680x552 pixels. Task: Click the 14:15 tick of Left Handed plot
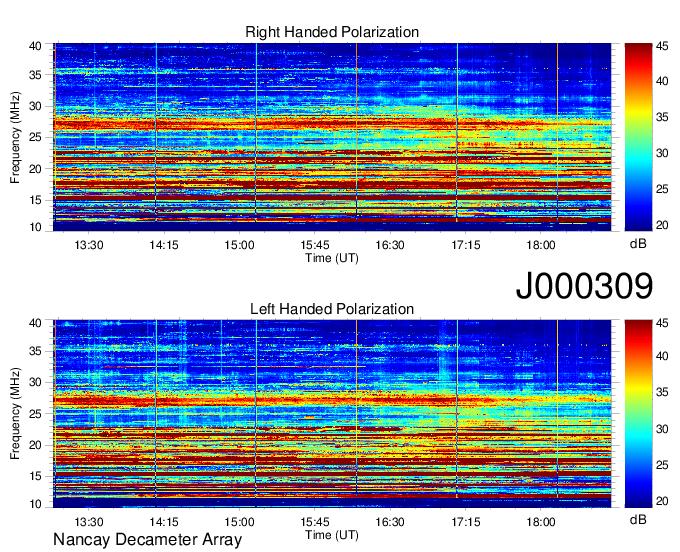[x=164, y=522]
